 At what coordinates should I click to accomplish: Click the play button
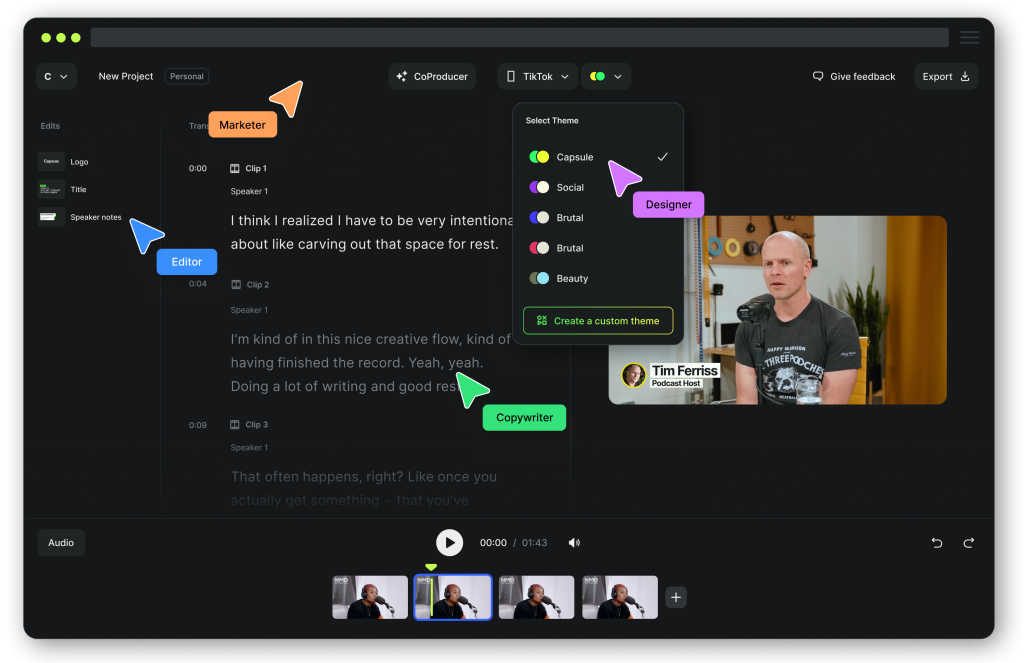[449, 542]
